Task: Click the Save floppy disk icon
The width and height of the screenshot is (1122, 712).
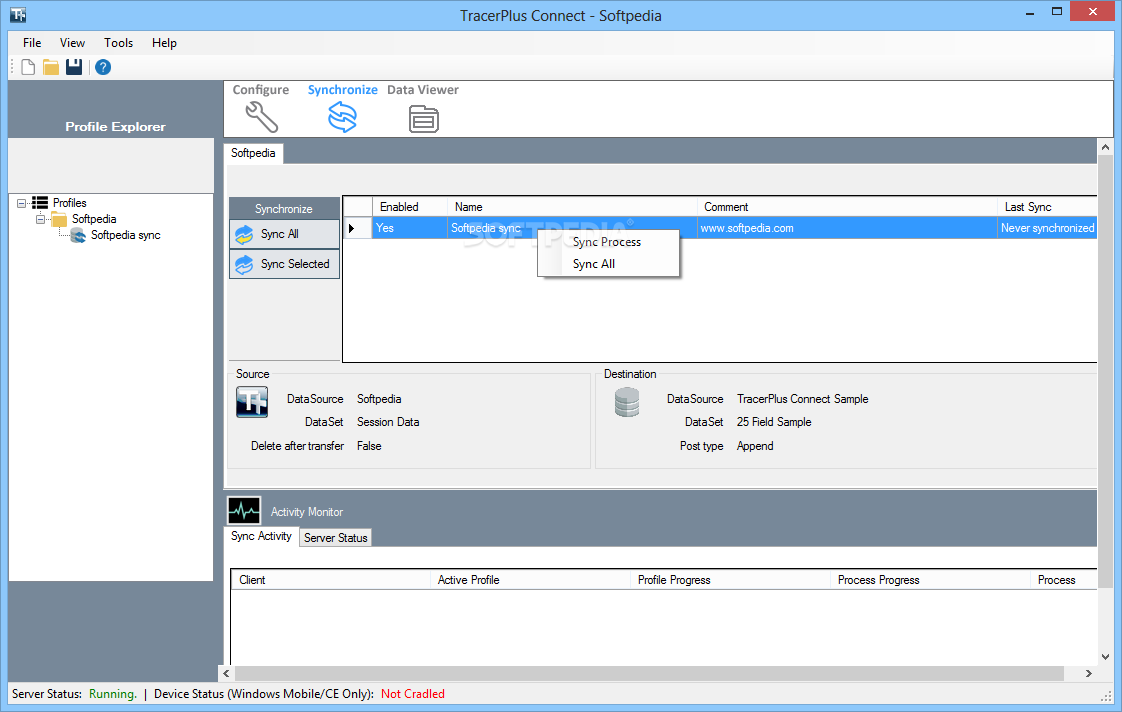Action: tap(74, 67)
